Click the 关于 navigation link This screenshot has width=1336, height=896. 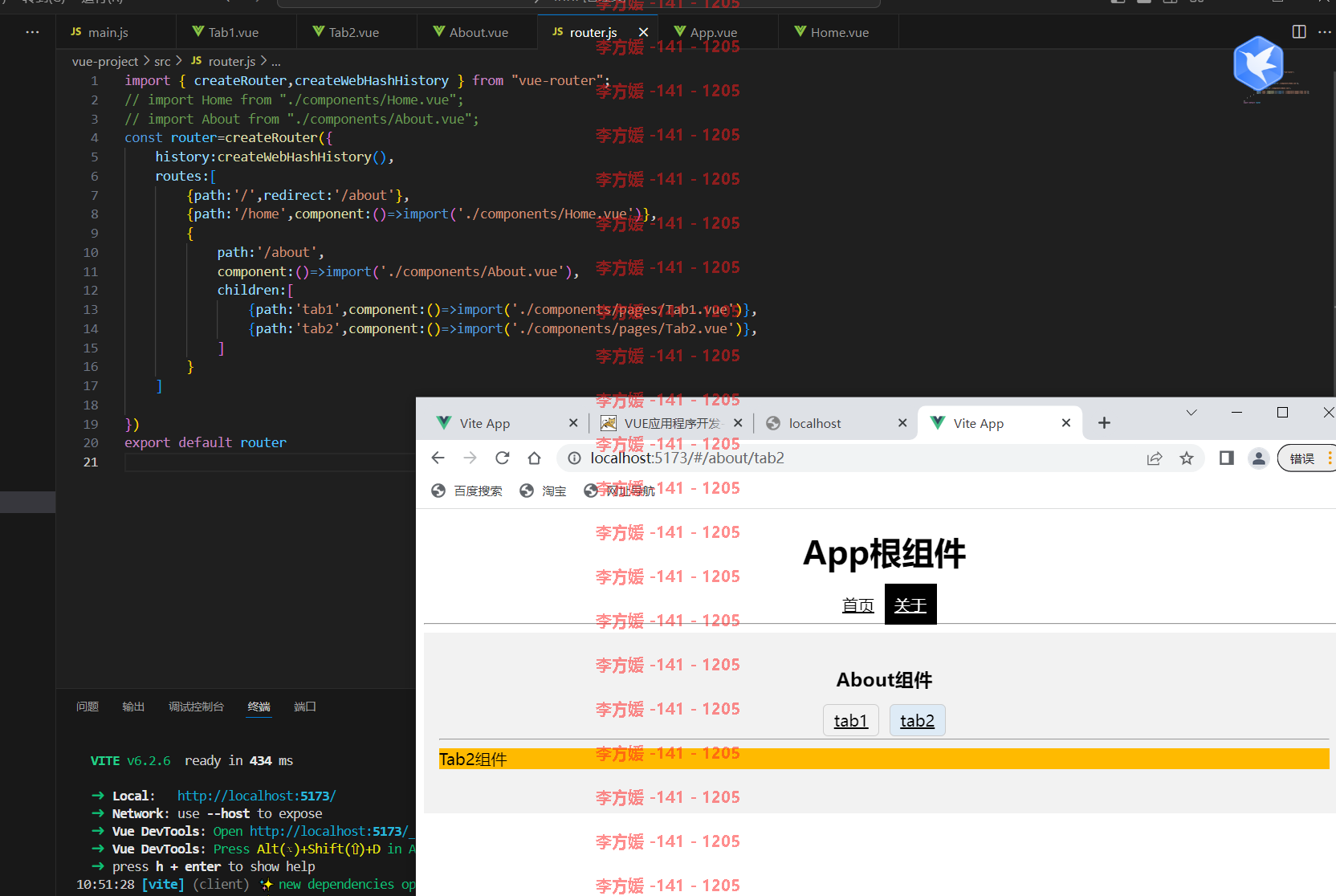coord(910,605)
